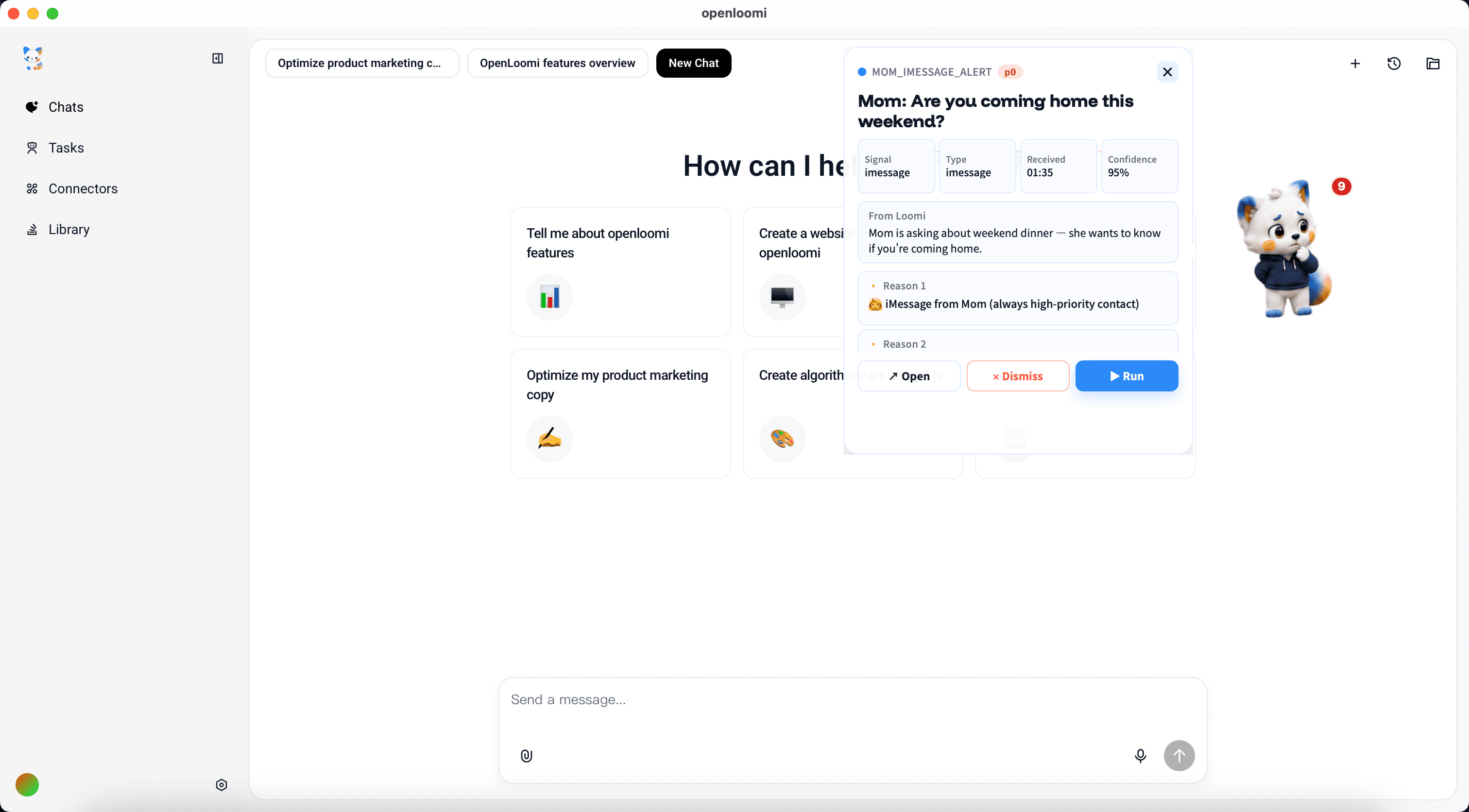Click the Loomi fox mascot
The width and height of the screenshot is (1469, 812).
(1283, 249)
